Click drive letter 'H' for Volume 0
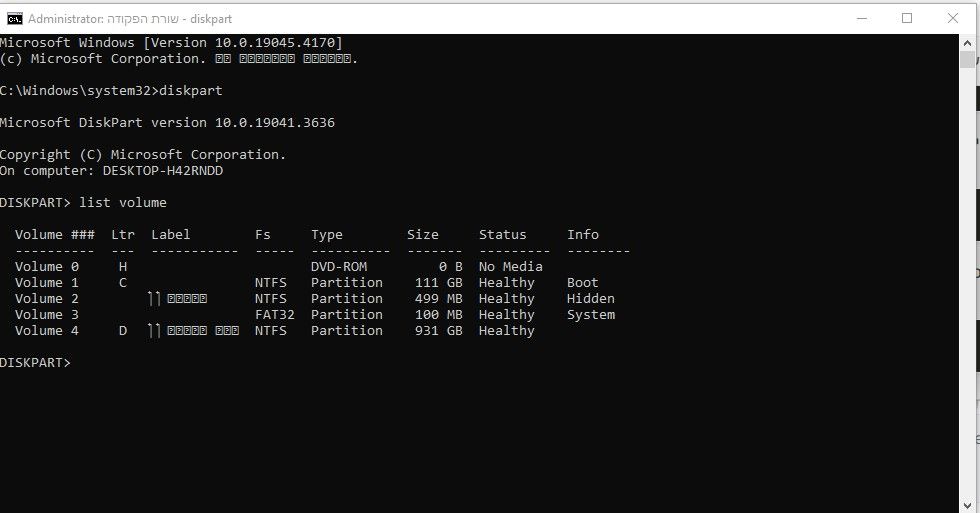The image size is (980, 513). (x=123, y=267)
